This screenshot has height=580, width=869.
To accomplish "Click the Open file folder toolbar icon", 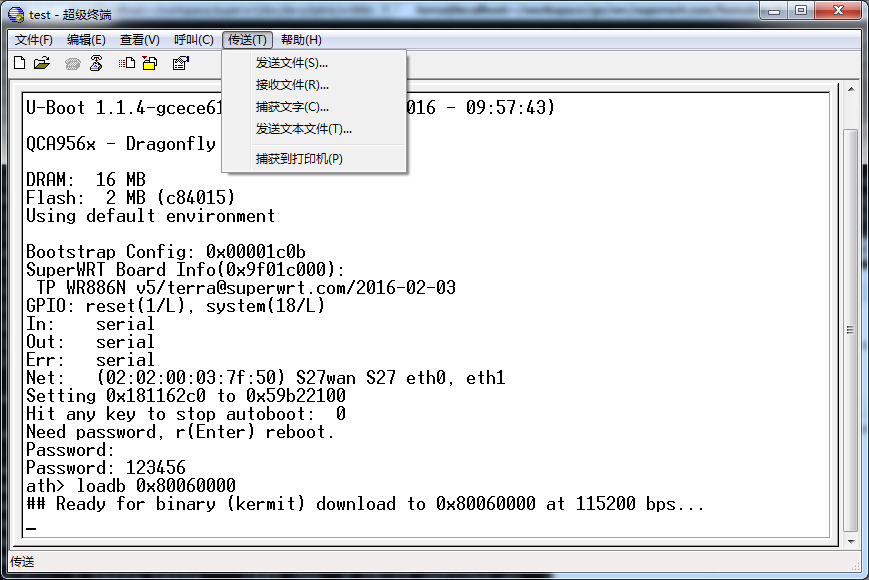I will point(42,63).
